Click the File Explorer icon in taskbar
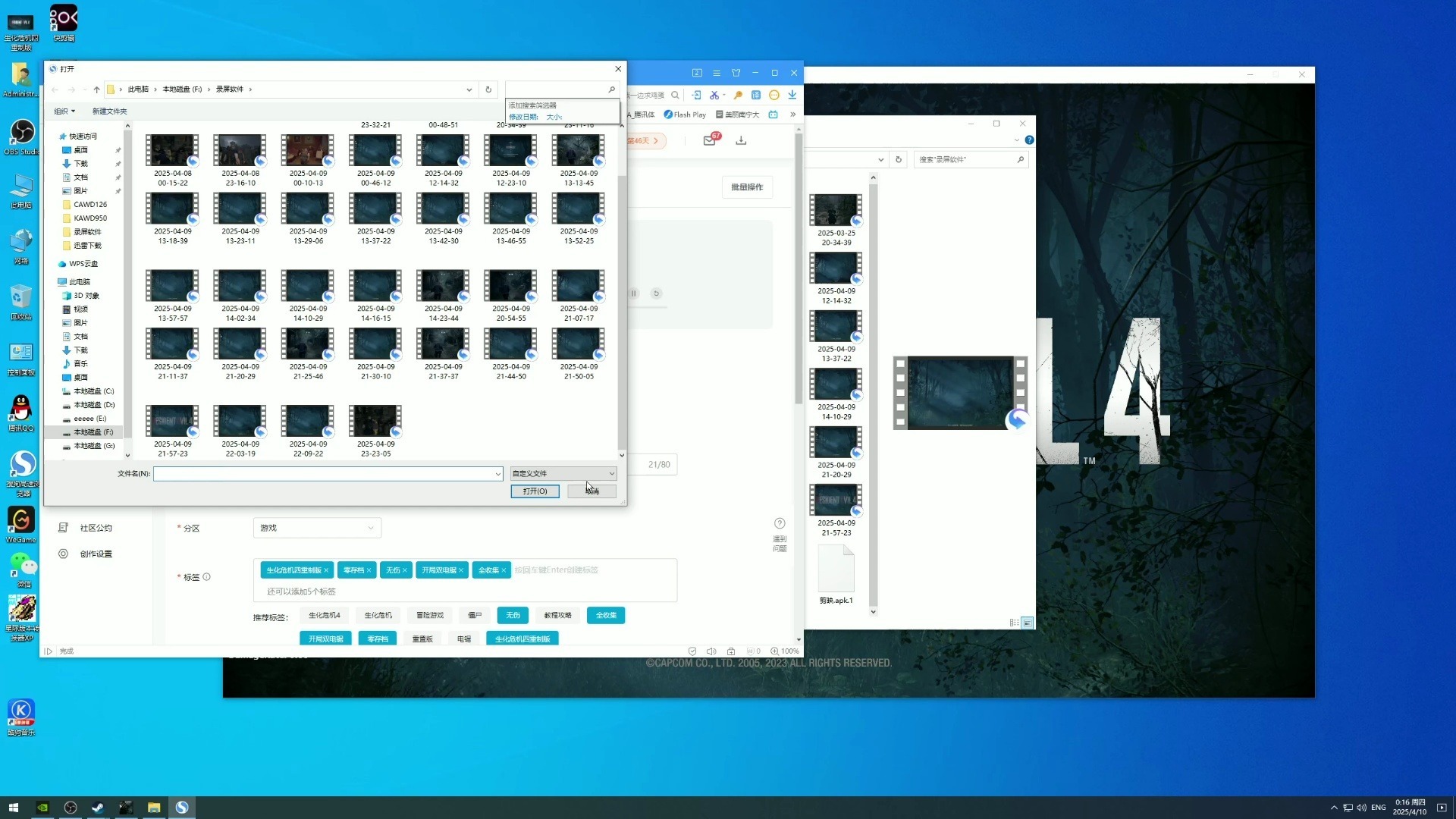1456x819 pixels. tap(154, 808)
